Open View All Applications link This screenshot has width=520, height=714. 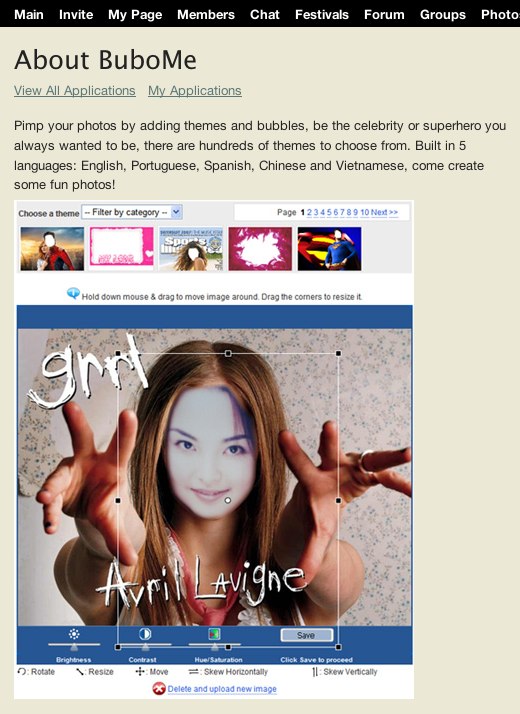pos(75,91)
